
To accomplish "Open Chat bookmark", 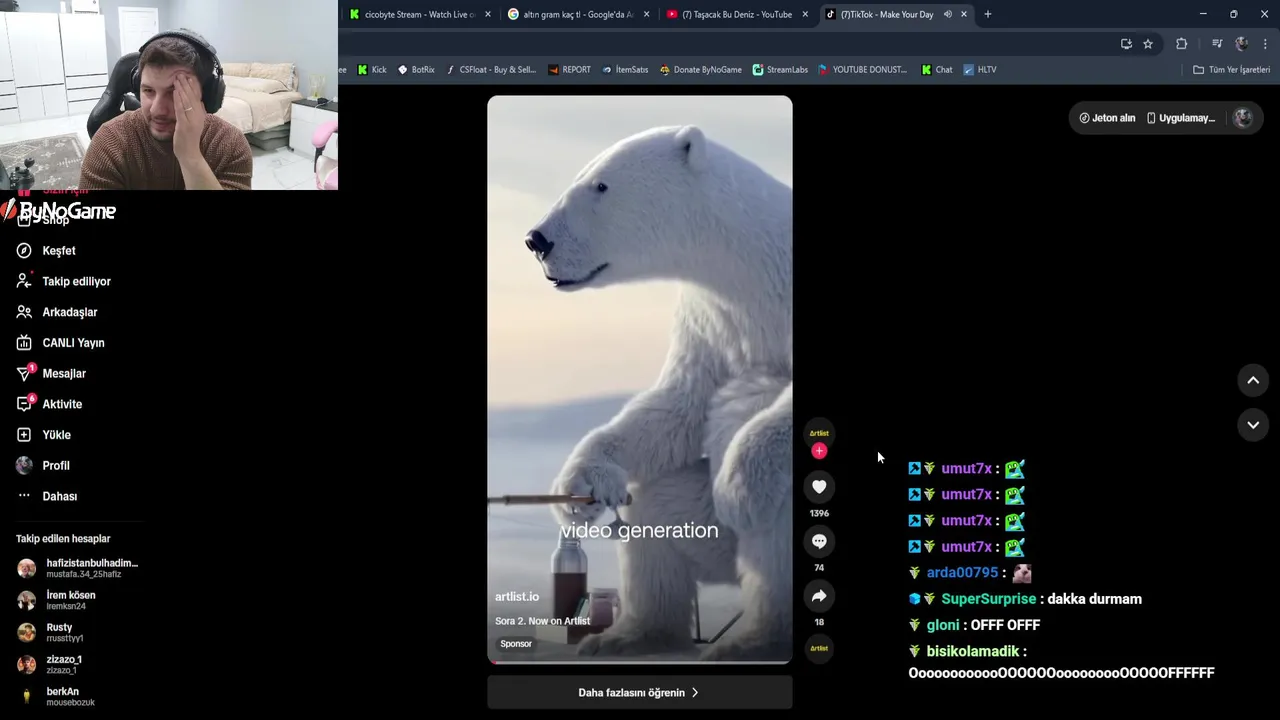I will 937,70.
